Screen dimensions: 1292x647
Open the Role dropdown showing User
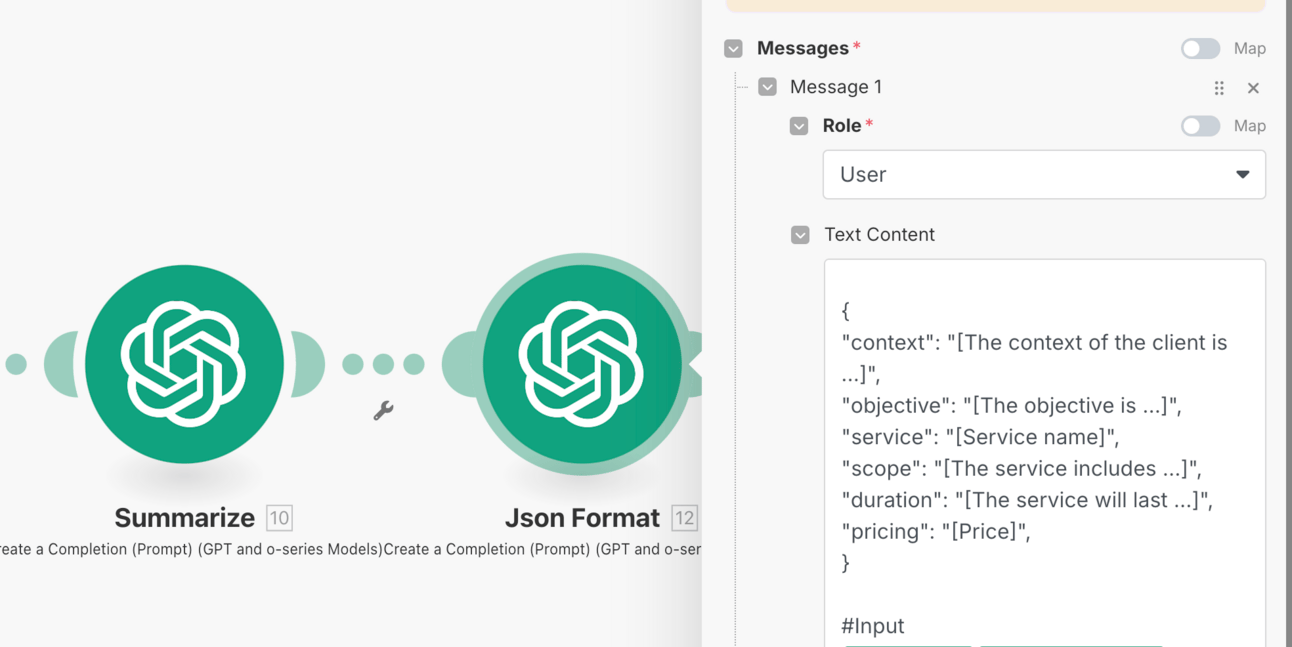tap(1044, 175)
